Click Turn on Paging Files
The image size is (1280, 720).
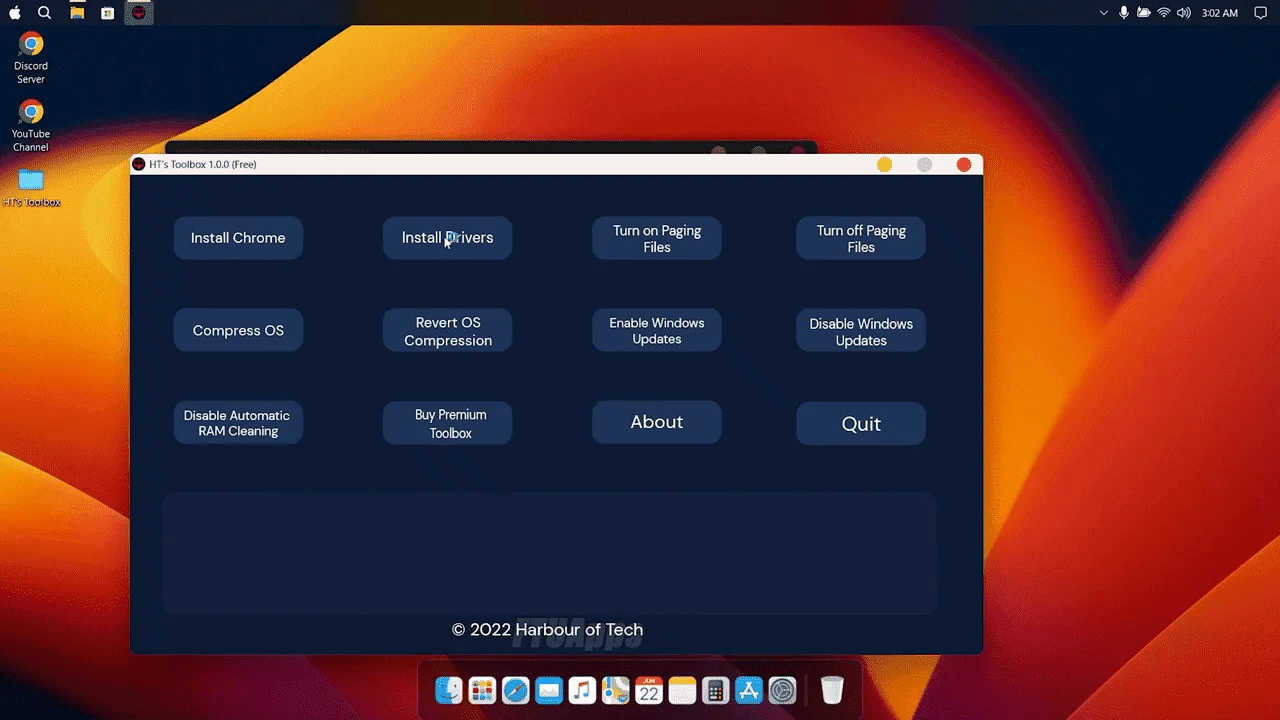tap(657, 238)
